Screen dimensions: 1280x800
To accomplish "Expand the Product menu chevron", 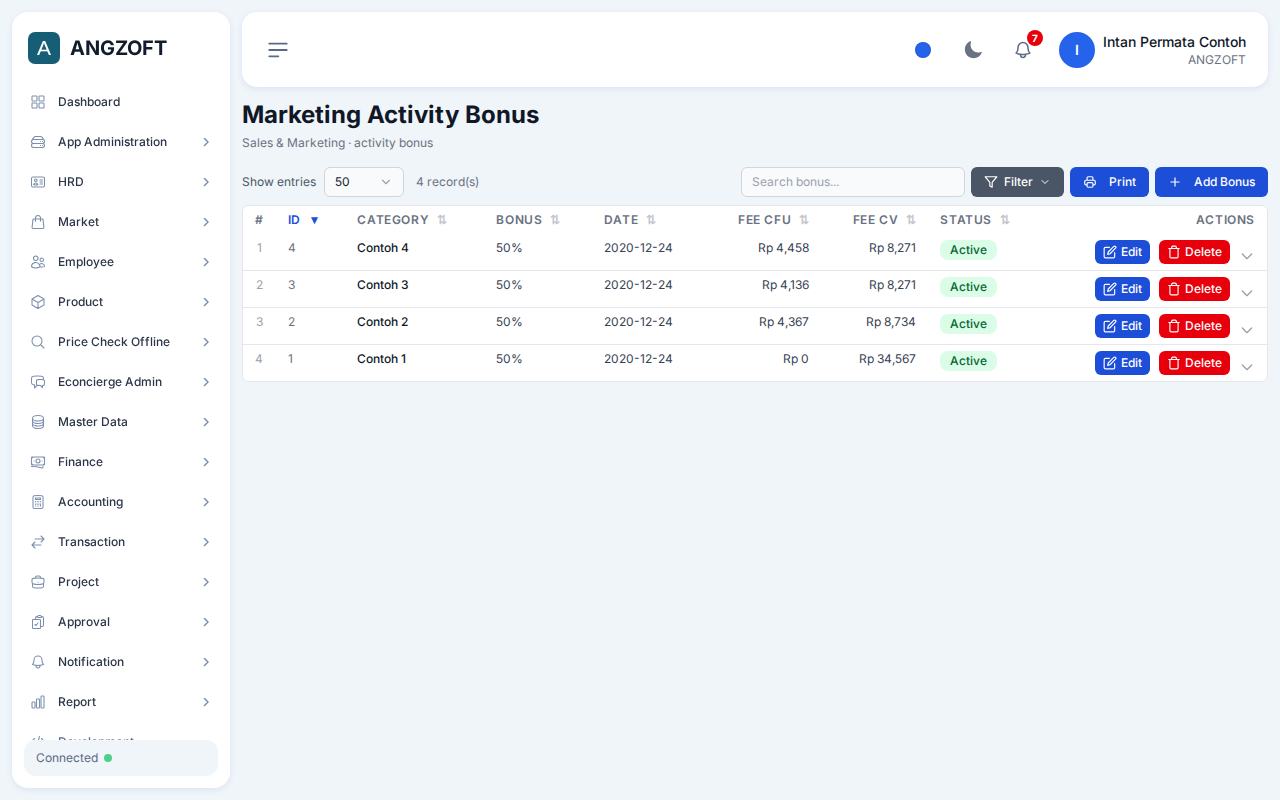I will click(206, 302).
